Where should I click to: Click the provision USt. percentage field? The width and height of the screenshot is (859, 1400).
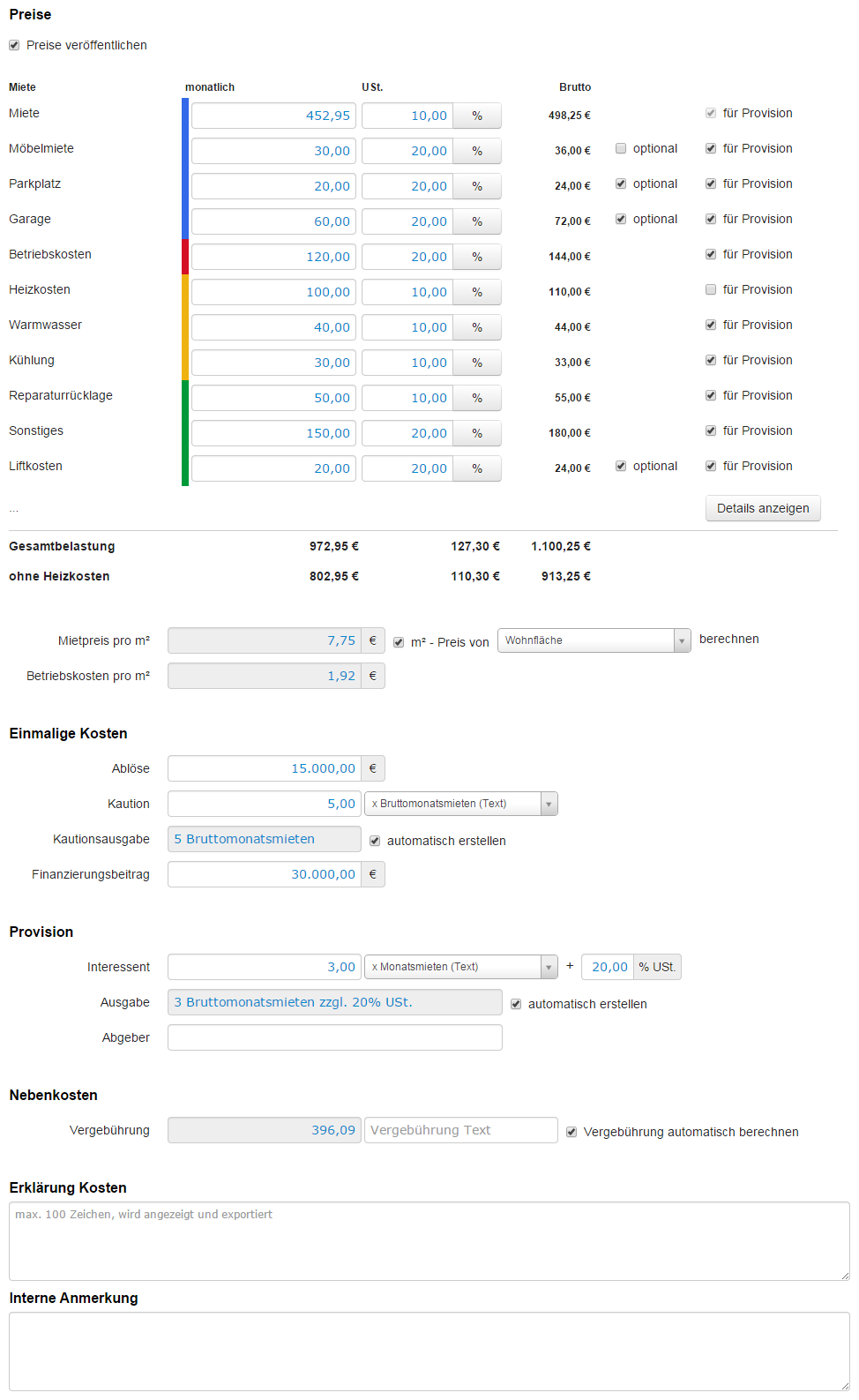click(609, 967)
